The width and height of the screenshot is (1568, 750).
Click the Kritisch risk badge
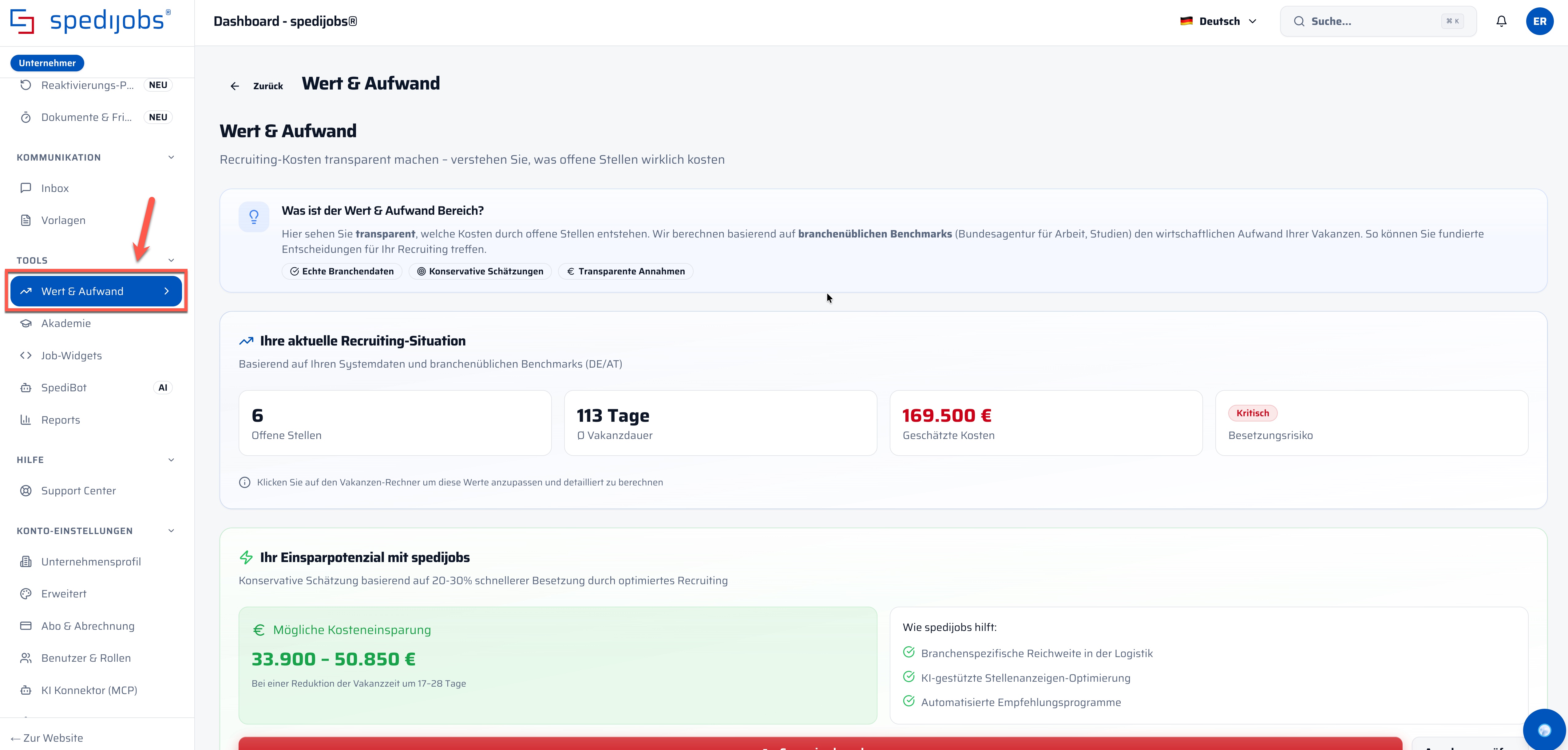1253,413
